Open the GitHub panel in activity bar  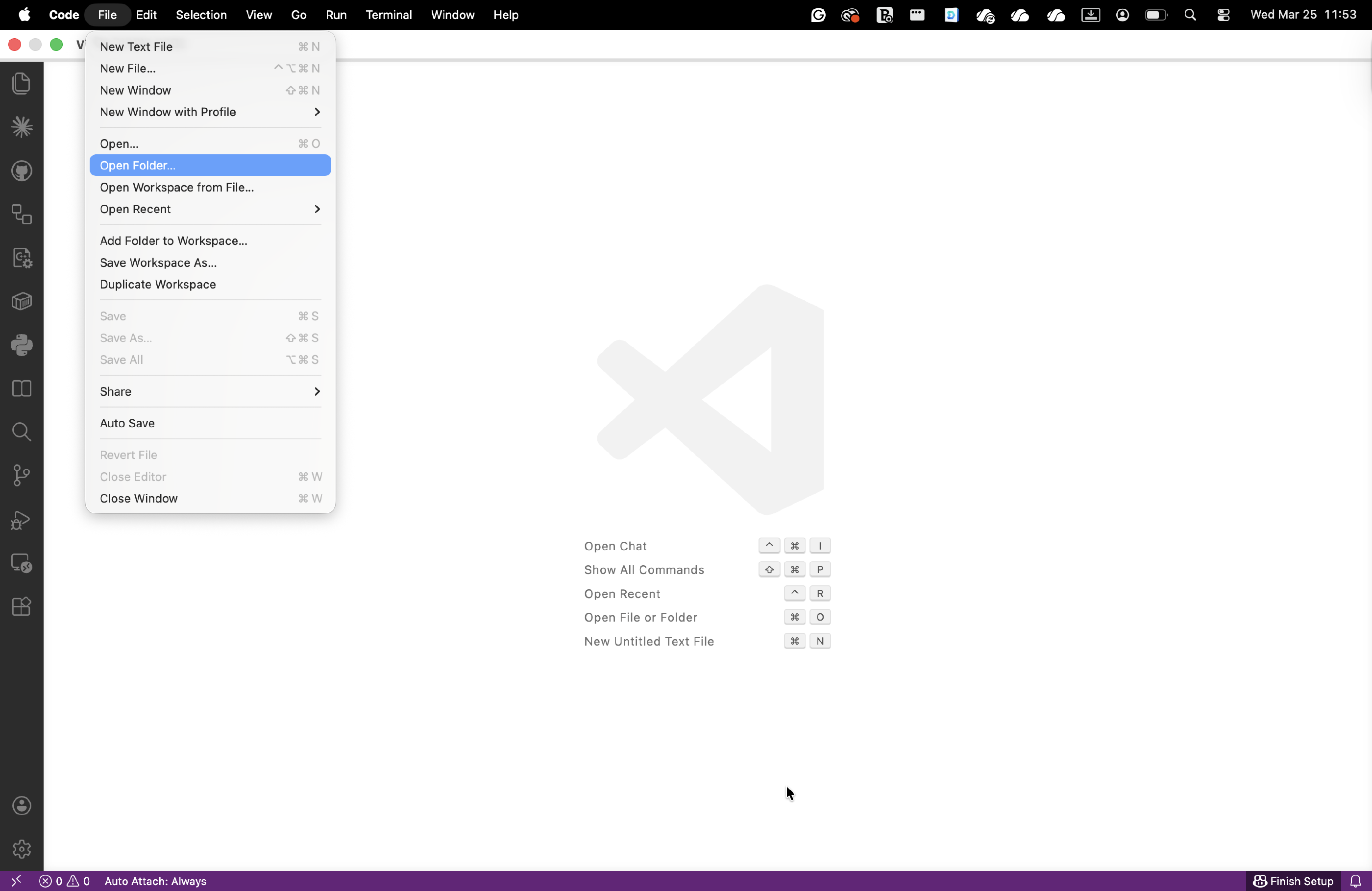tap(22, 171)
